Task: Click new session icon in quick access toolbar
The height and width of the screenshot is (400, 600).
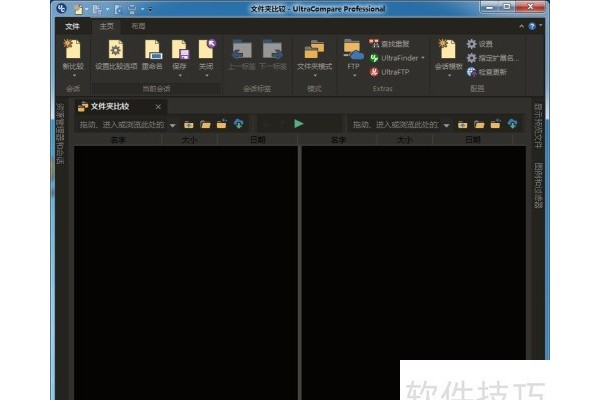Action: click(x=78, y=9)
